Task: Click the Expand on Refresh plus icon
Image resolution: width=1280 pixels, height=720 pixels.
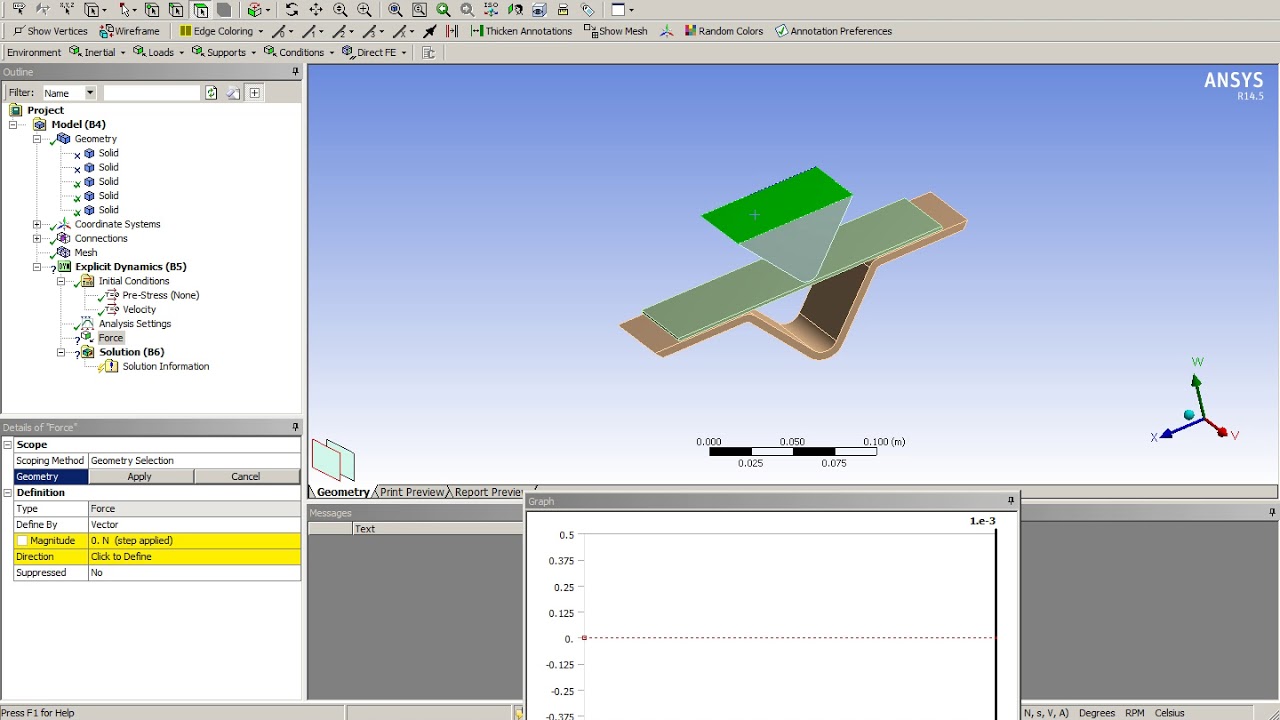Action: 255,92
